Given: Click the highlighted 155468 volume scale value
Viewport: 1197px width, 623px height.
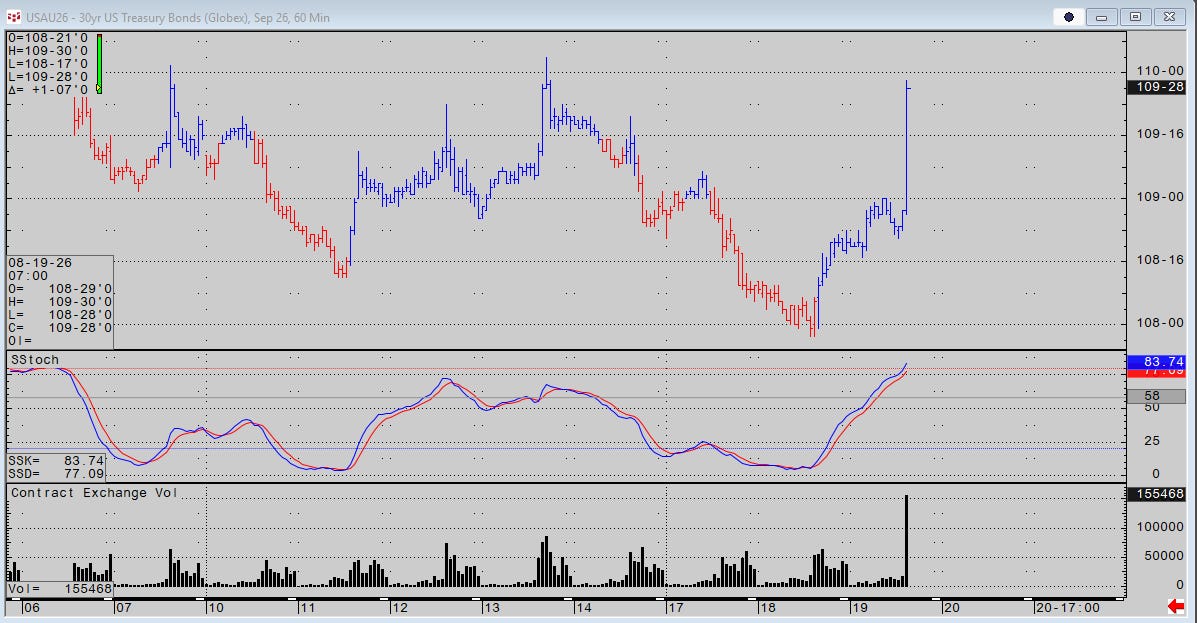Looking at the screenshot, I should pos(1157,494).
